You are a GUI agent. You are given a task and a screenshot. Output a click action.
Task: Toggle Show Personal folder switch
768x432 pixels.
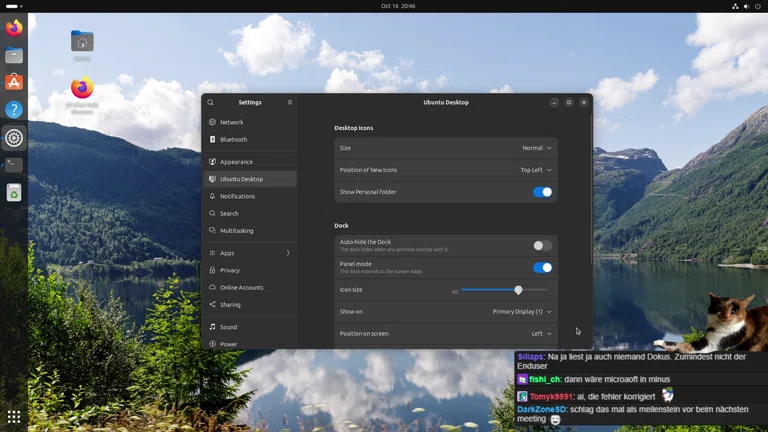tap(542, 192)
